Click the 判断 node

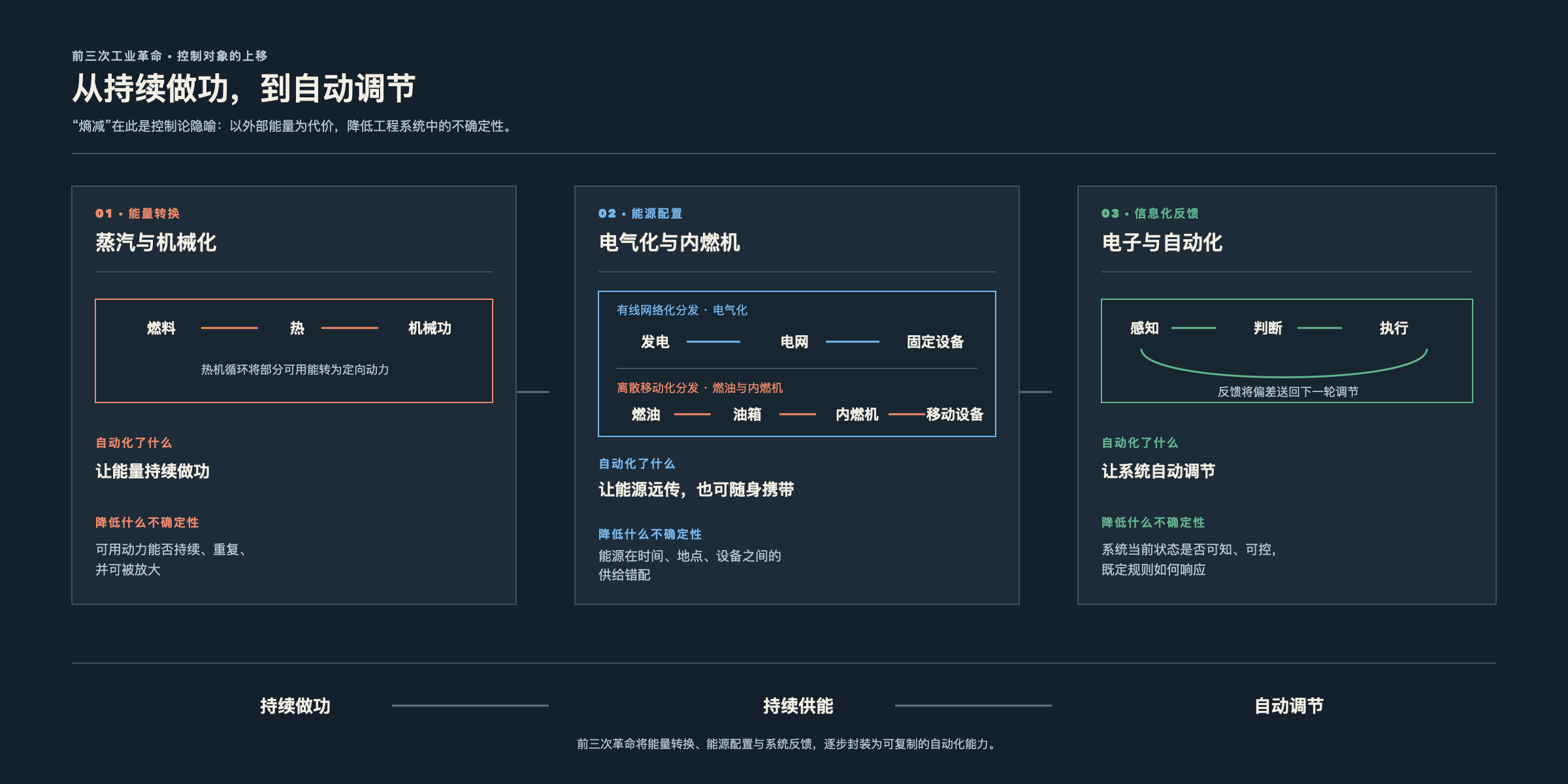point(1268,328)
